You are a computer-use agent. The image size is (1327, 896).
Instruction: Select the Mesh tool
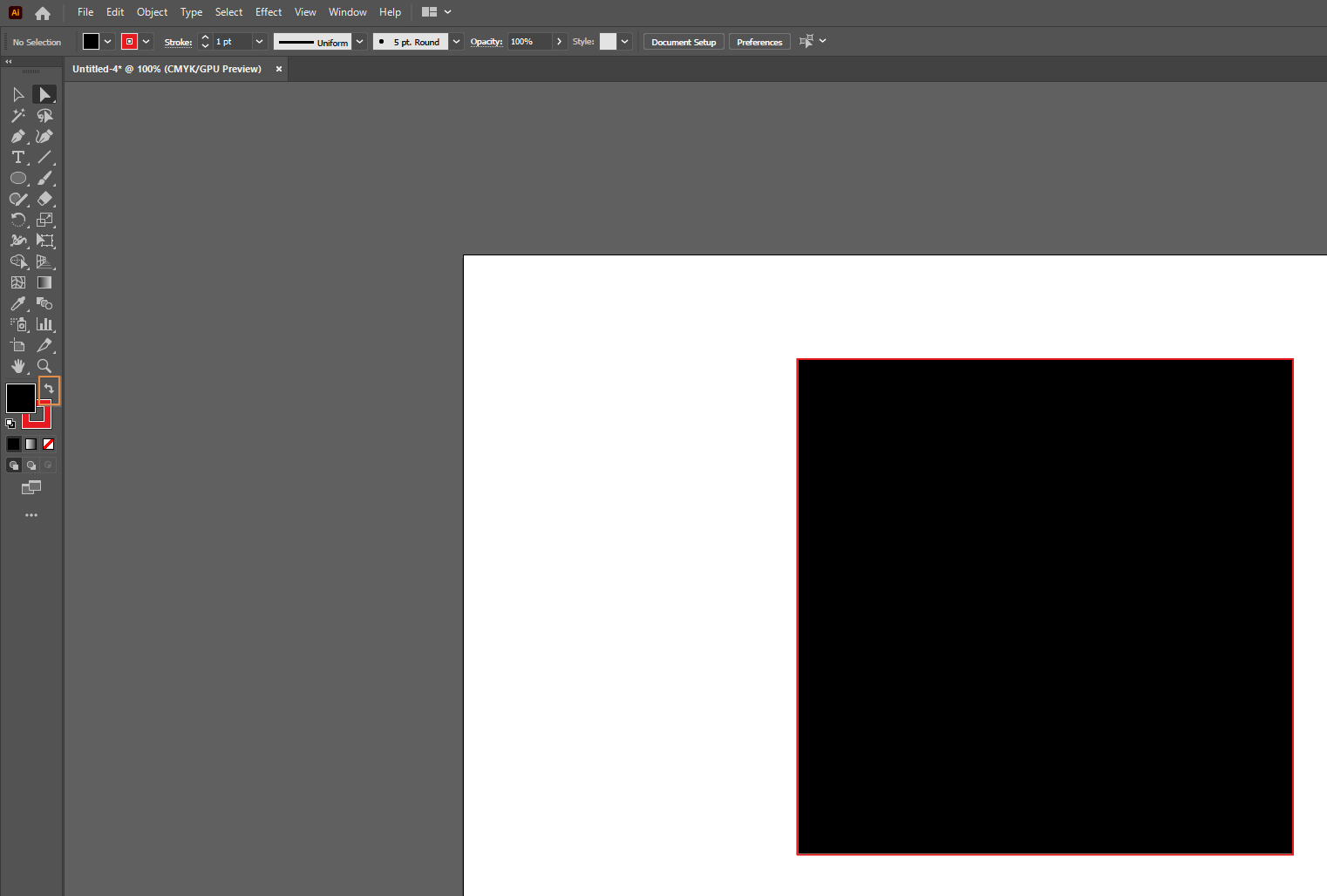click(x=18, y=282)
